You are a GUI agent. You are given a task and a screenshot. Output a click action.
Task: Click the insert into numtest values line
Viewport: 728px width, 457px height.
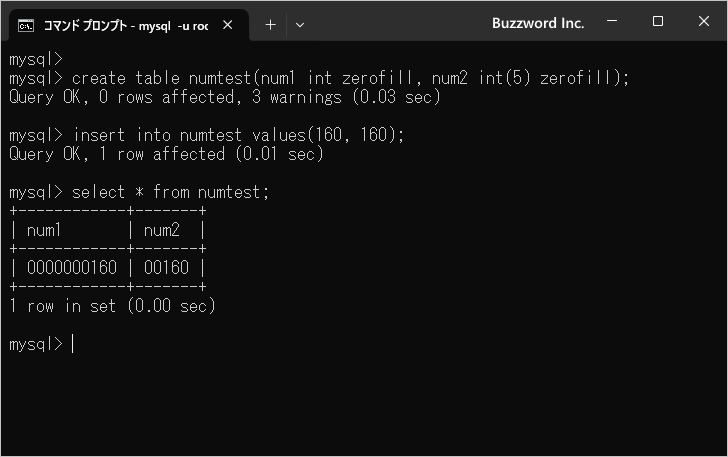[x=207, y=135]
